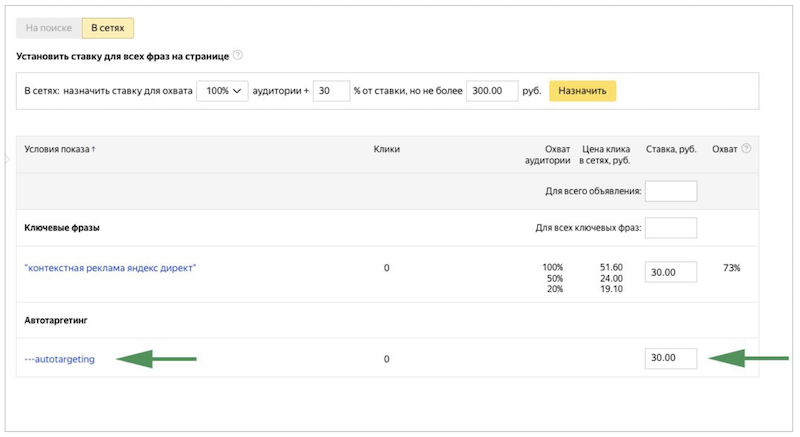Click the "Ставка, руб." column header
This screenshot has width=800, height=437.
pyautogui.click(x=671, y=149)
